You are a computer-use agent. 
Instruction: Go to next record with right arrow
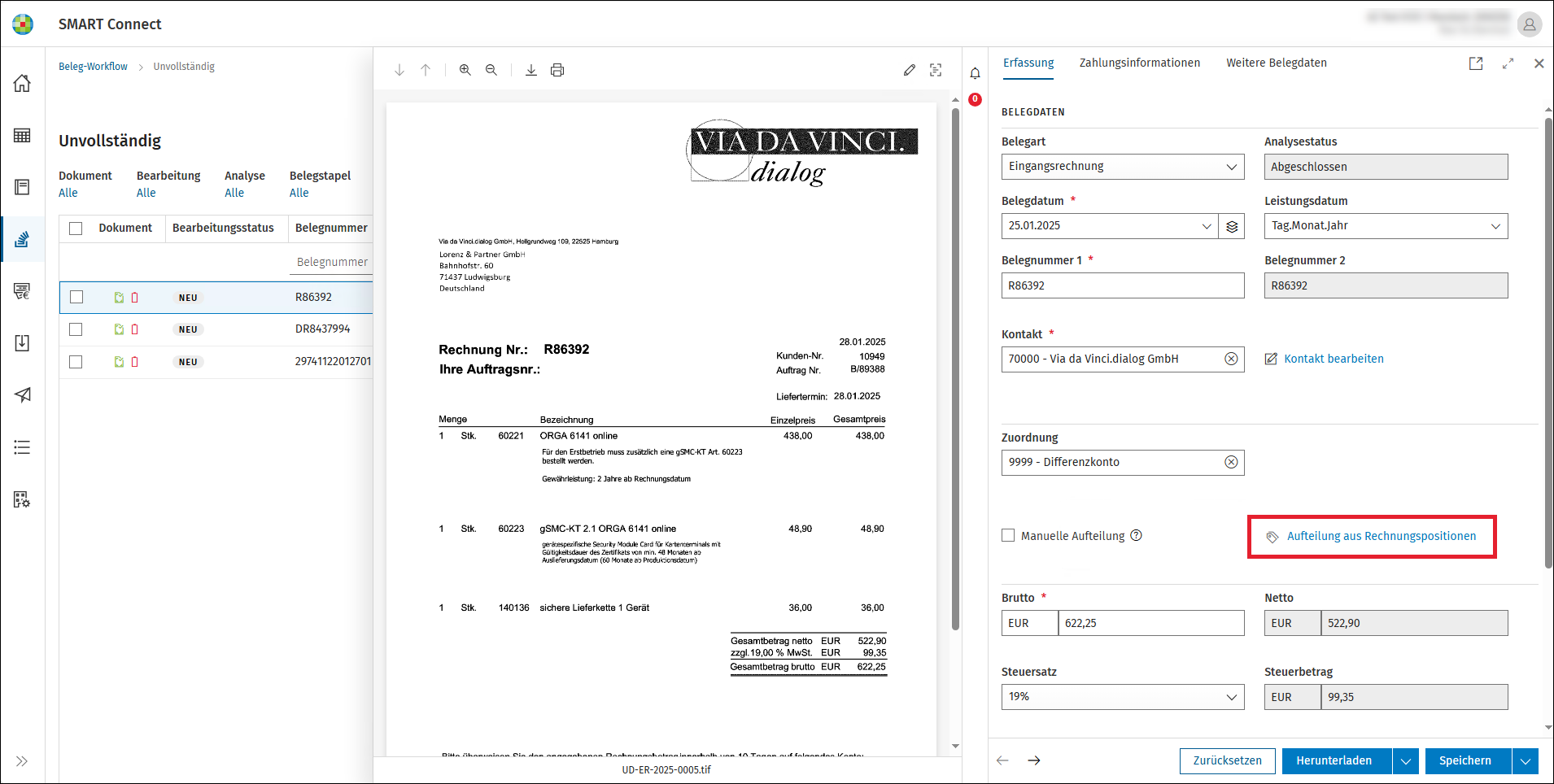click(x=1034, y=760)
